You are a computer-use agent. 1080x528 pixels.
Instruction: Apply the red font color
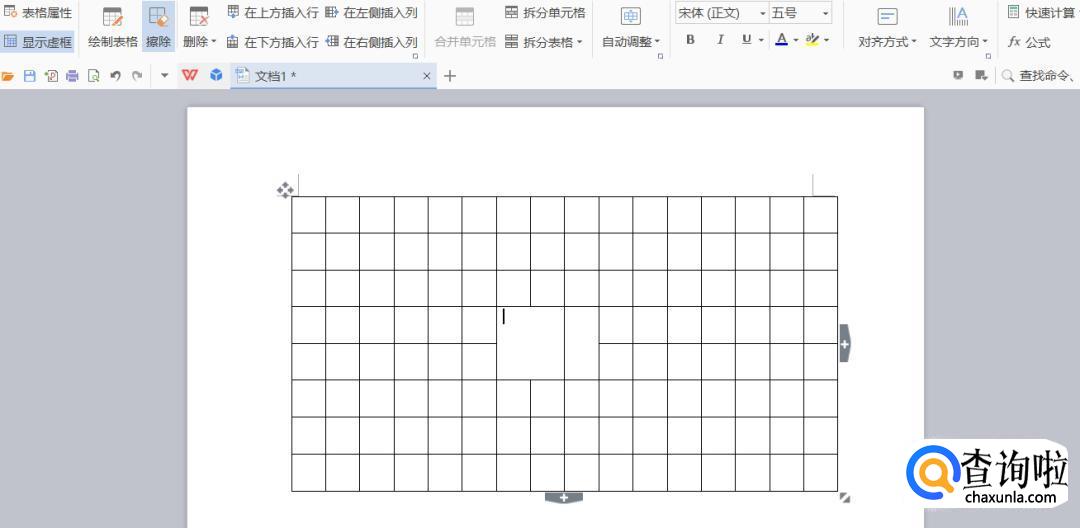[781, 40]
